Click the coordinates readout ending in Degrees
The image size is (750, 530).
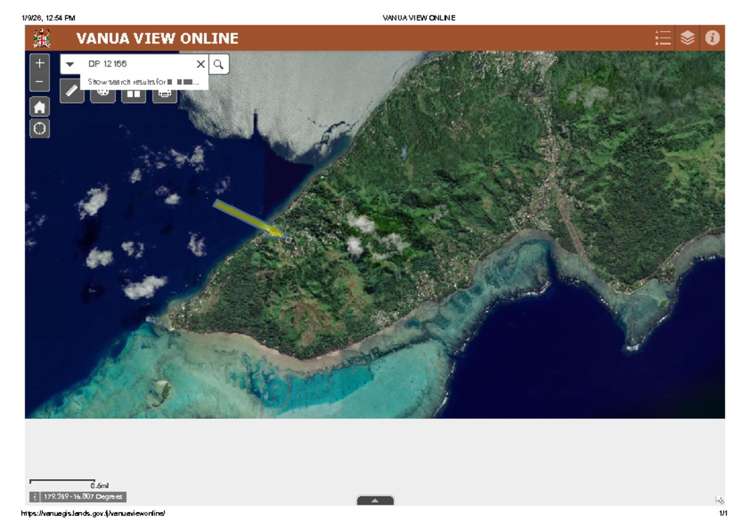pyautogui.click(x=83, y=497)
